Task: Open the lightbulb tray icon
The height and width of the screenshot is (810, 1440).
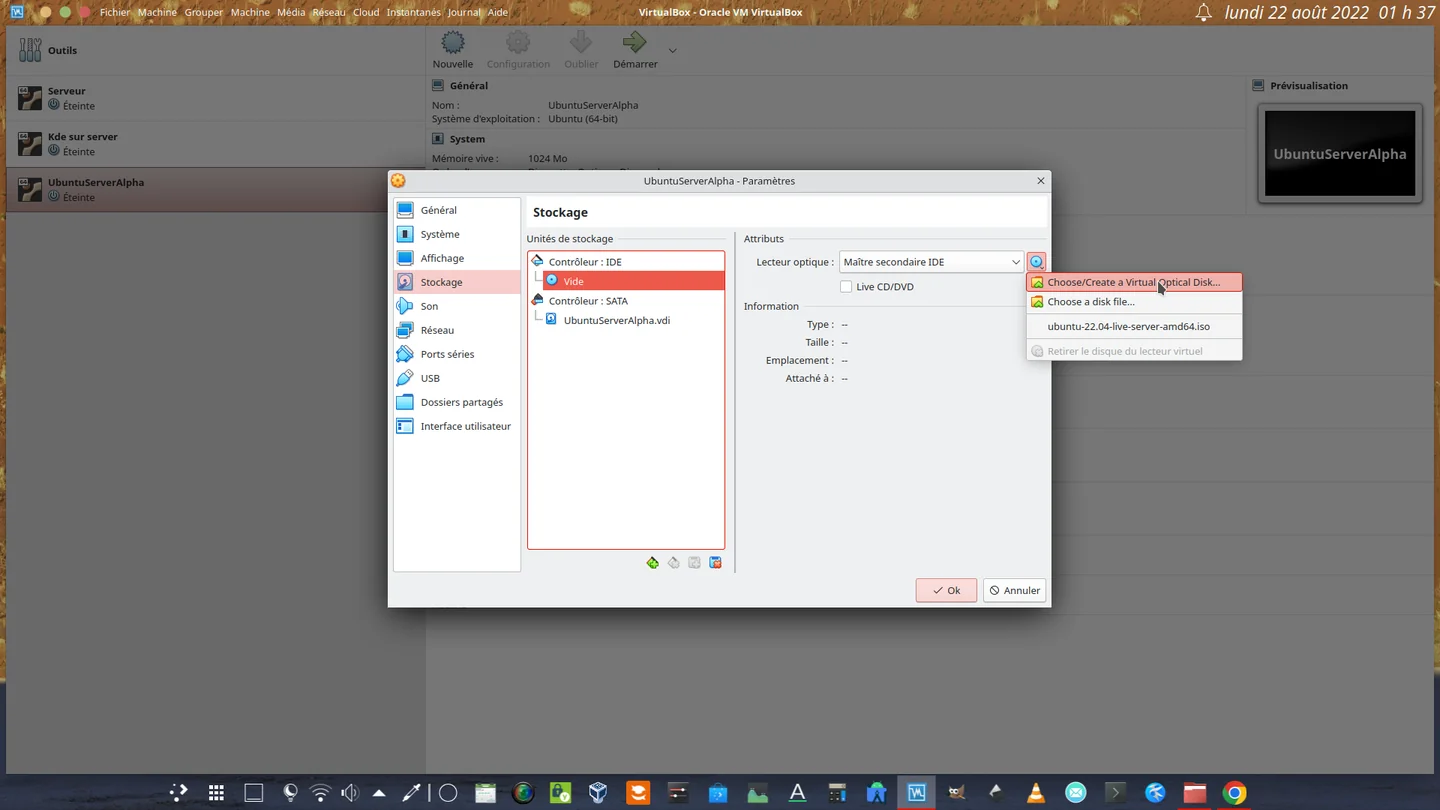Action: click(x=290, y=793)
